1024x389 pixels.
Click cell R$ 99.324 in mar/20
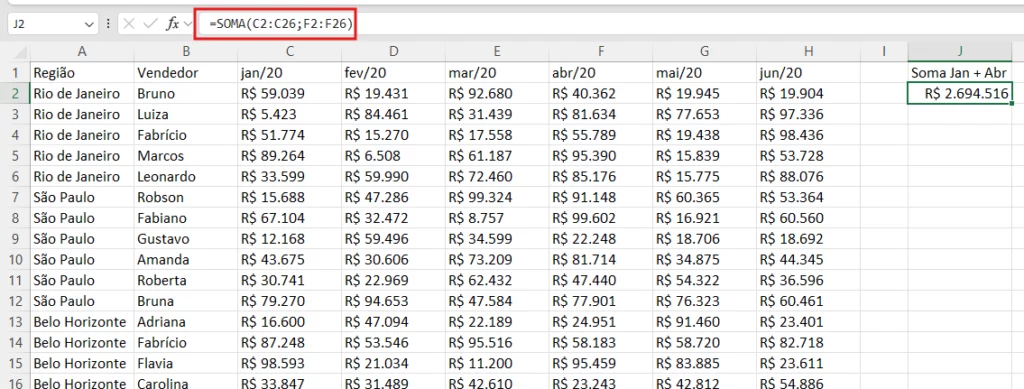[497, 197]
